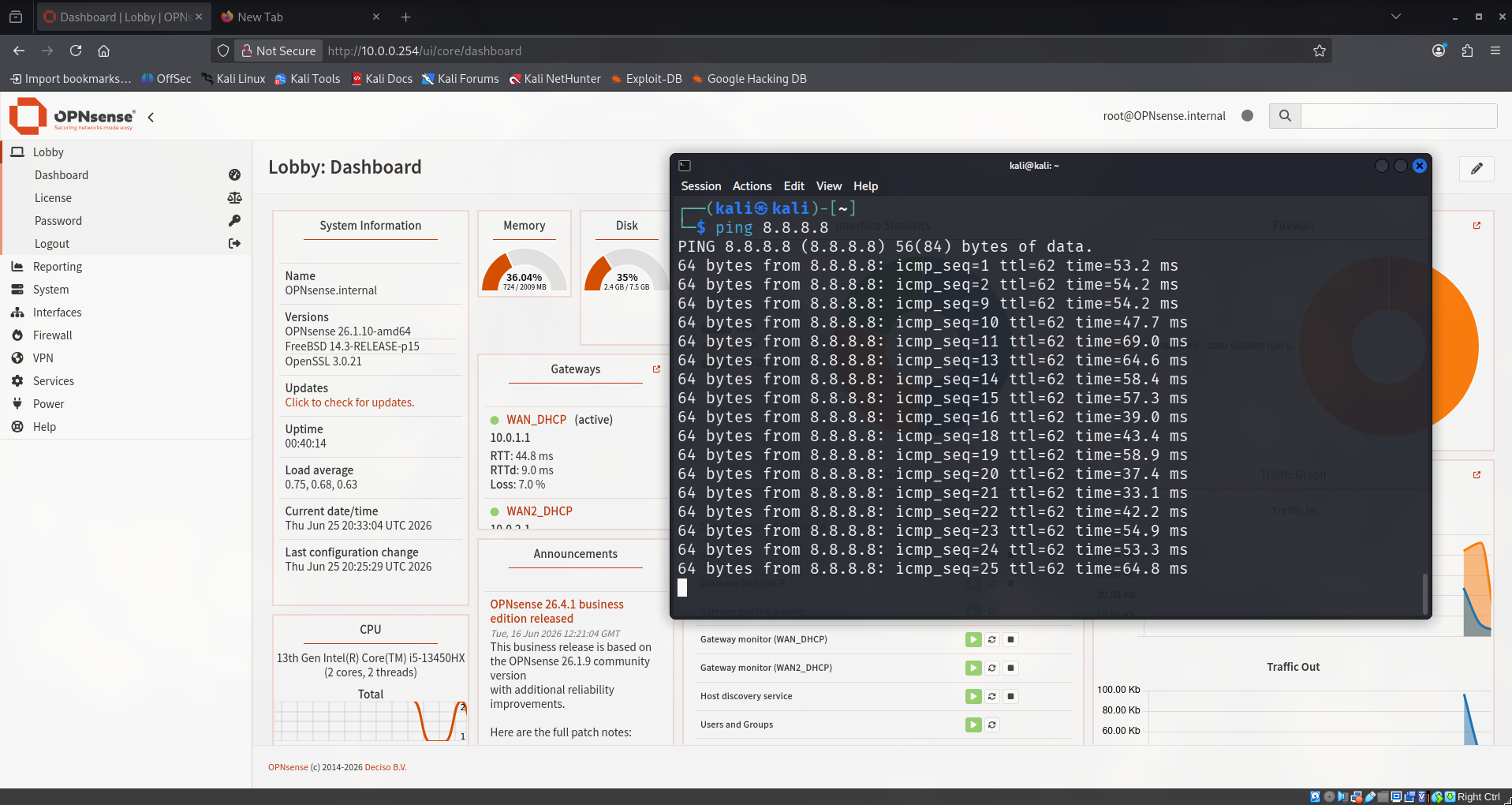
Task: Click the edit dashboard pencil button
Action: pos(1477,167)
